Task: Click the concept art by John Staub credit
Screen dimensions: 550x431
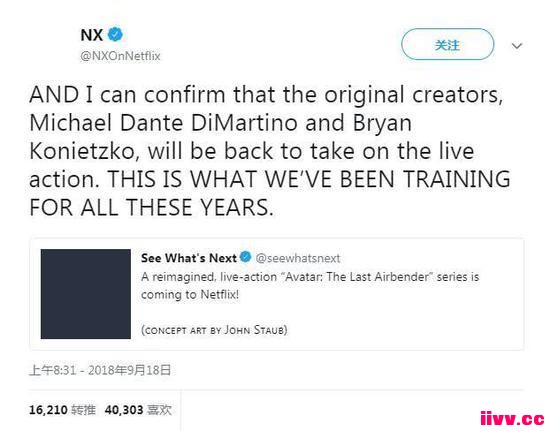Action: [x=214, y=330]
